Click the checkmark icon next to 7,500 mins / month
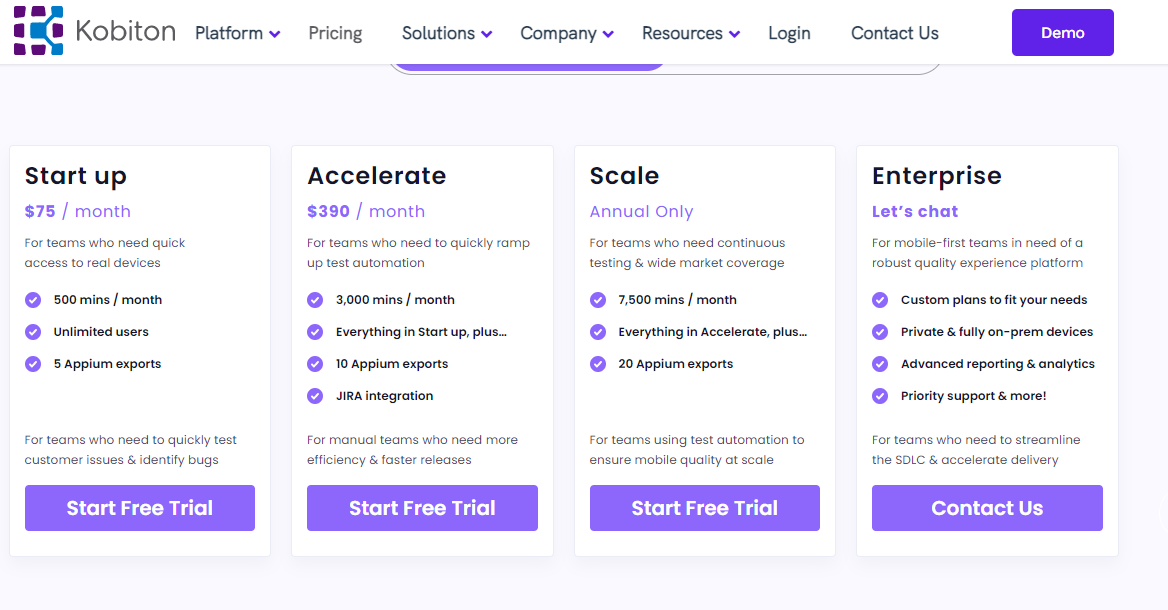Screen dimensions: 1168x610 tap(598, 300)
